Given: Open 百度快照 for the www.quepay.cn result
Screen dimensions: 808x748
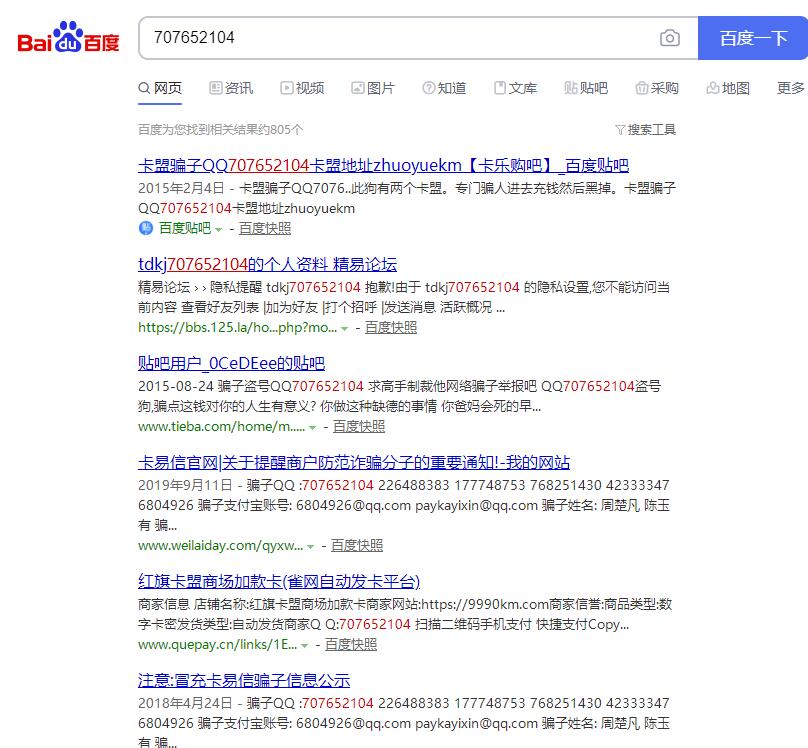Looking at the screenshot, I should (x=350, y=644).
